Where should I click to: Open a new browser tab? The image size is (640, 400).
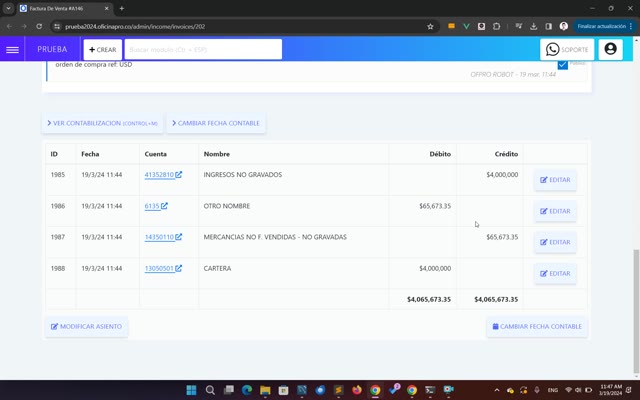pos(122,8)
